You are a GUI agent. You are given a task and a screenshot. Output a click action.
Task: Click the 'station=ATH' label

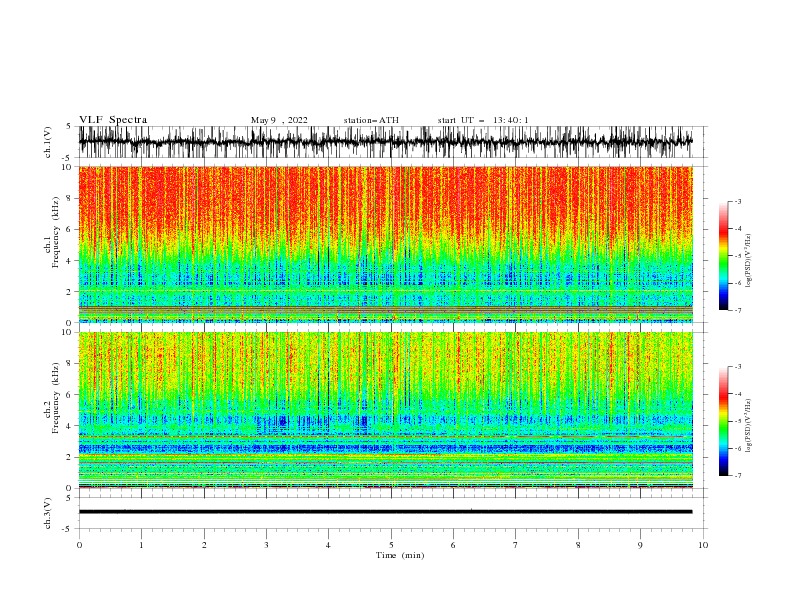tap(371, 120)
